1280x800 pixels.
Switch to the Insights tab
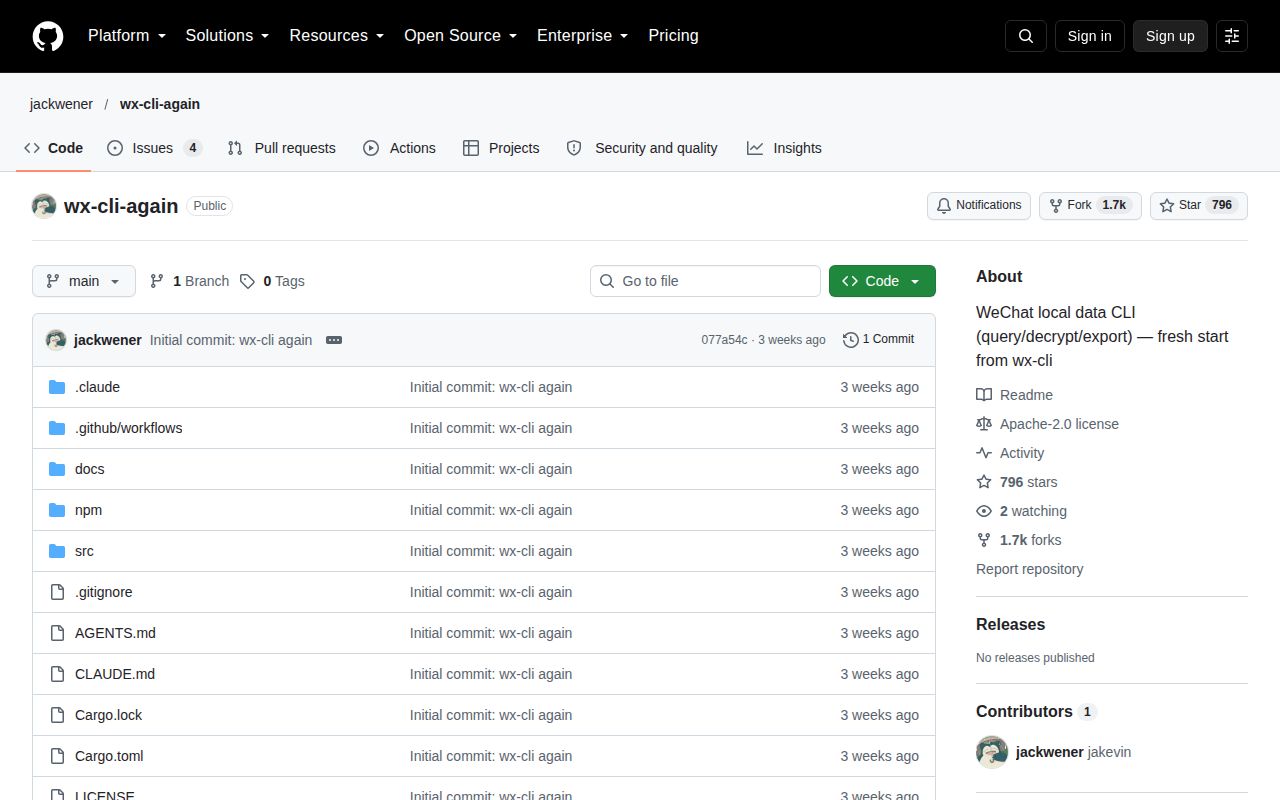click(784, 148)
